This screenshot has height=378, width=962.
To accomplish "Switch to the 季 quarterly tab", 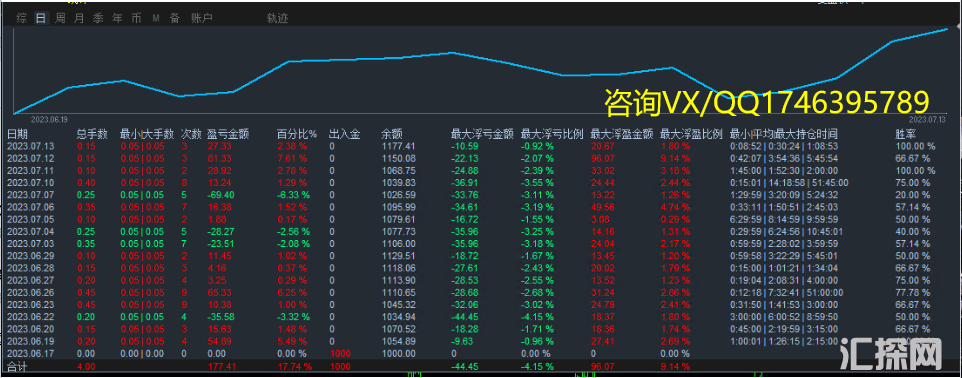I will point(98,18).
